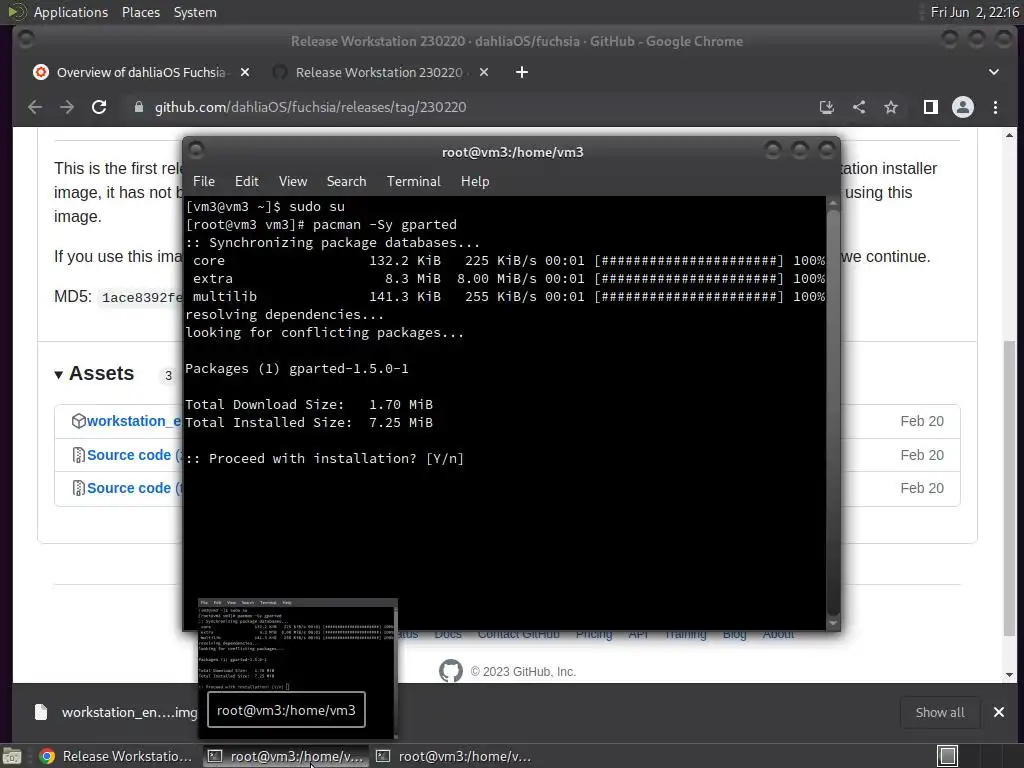Click the GitHub logo in footer
This screenshot has height=768, width=1024.
point(451,671)
